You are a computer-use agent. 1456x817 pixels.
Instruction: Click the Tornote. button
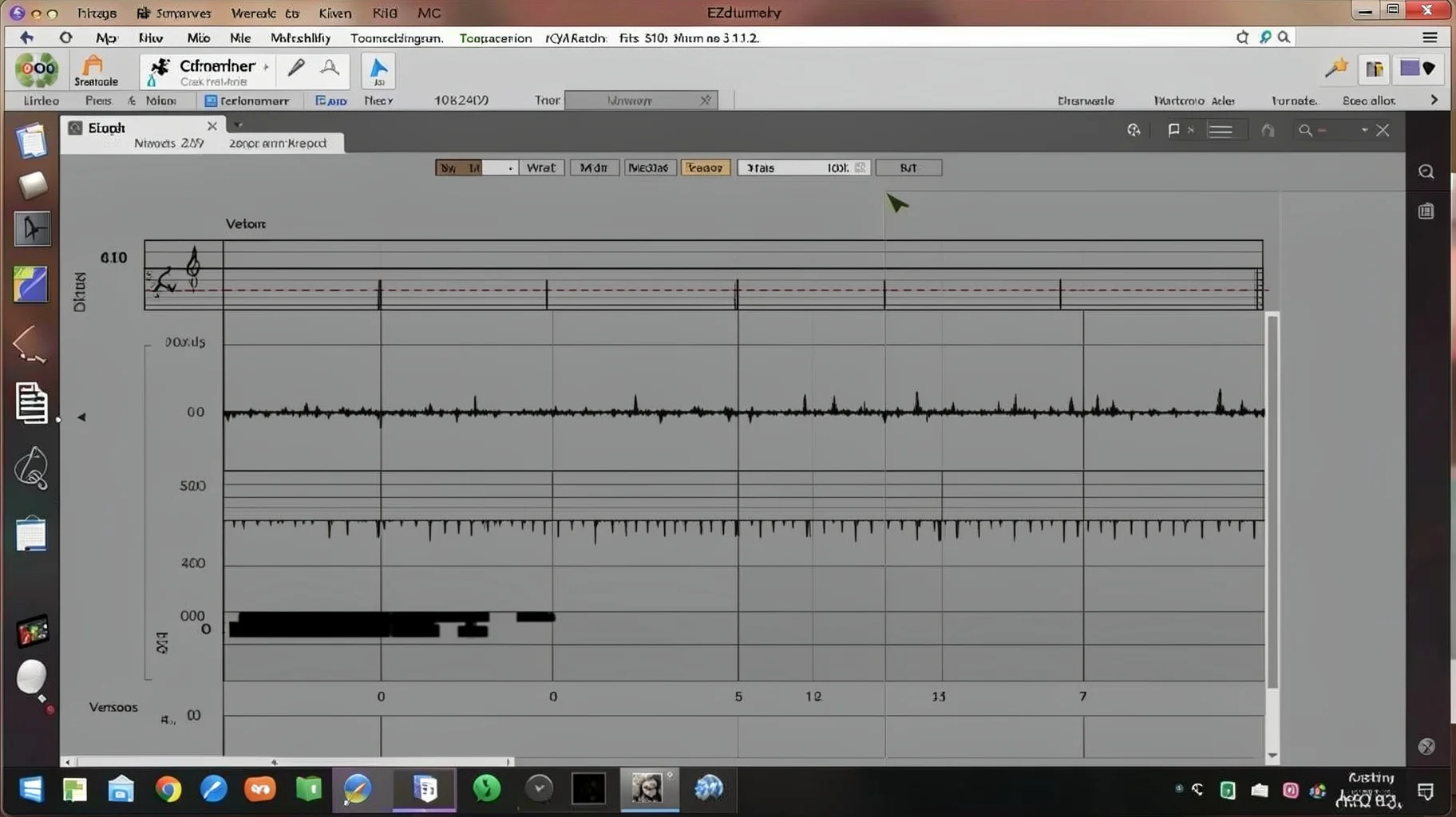[x=1294, y=101]
